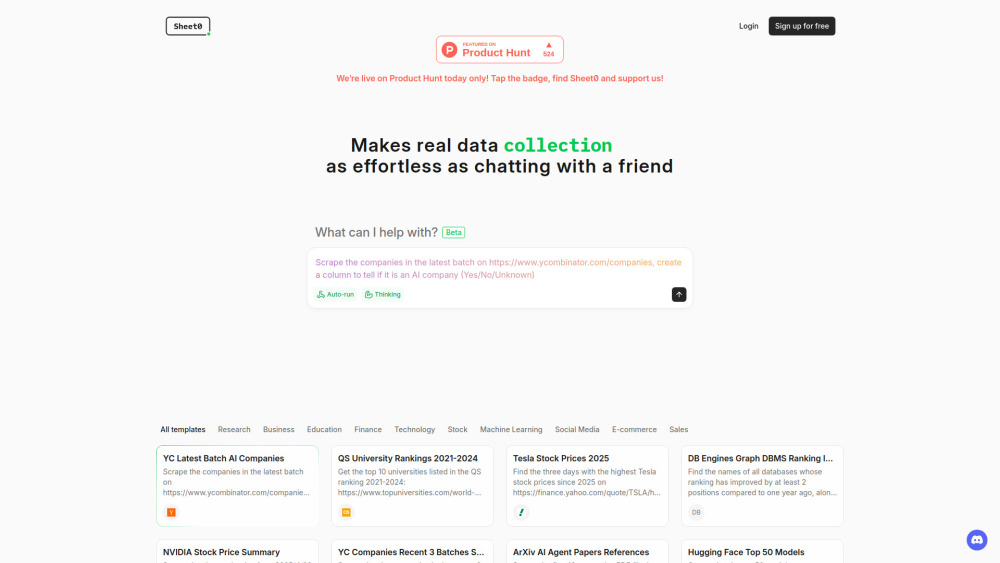Submit prompt with the arrow send icon
This screenshot has width=1000, height=563.
pos(679,294)
